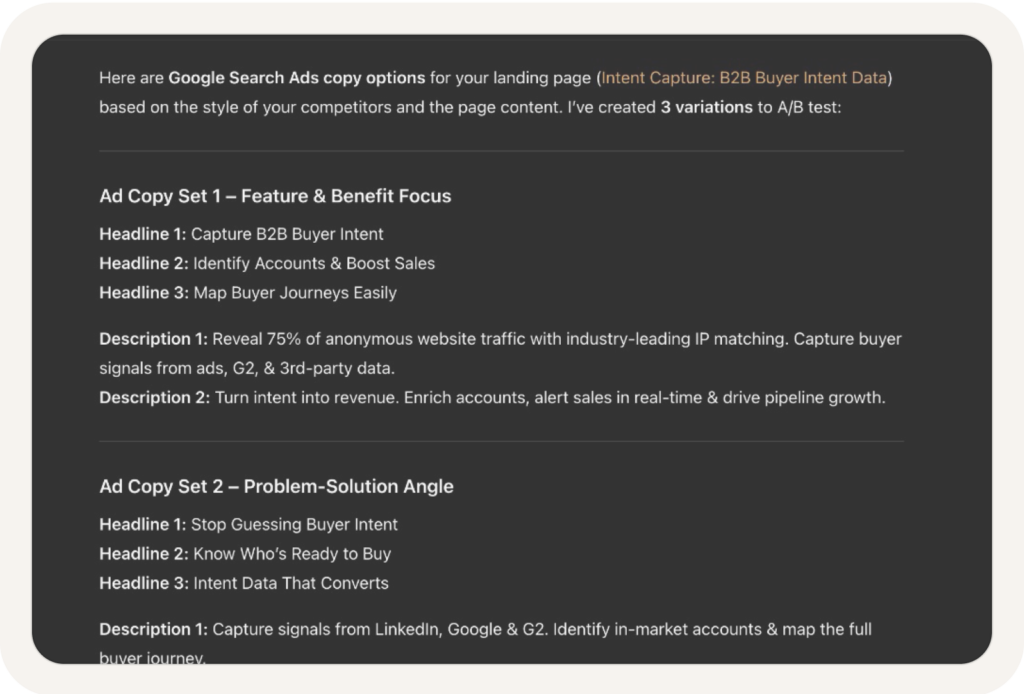Click the 'Description 2:' label in Set 1
1024x694 pixels.
click(x=155, y=398)
